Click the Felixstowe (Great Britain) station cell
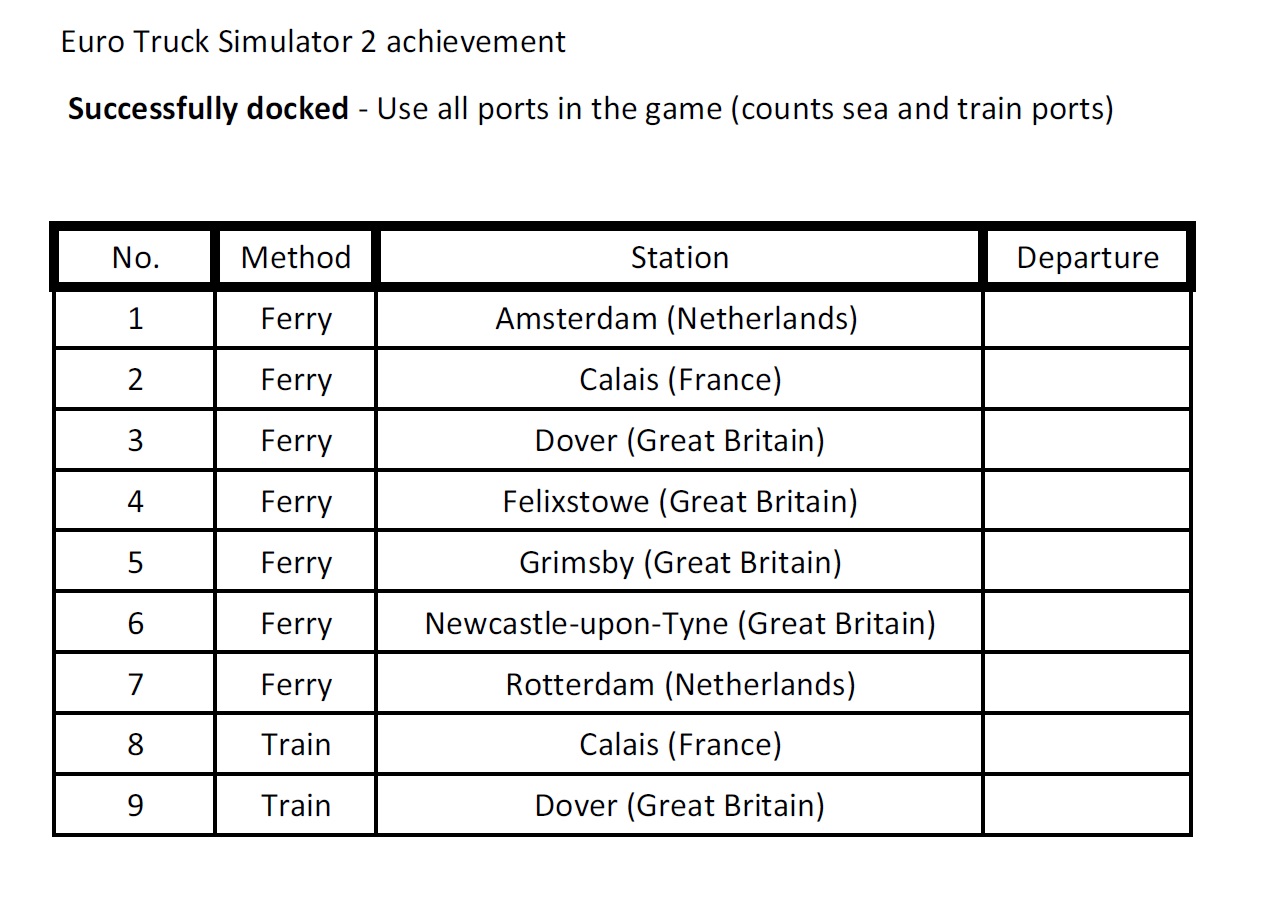Image resolution: width=1284 pixels, height=904 pixels. point(680,501)
